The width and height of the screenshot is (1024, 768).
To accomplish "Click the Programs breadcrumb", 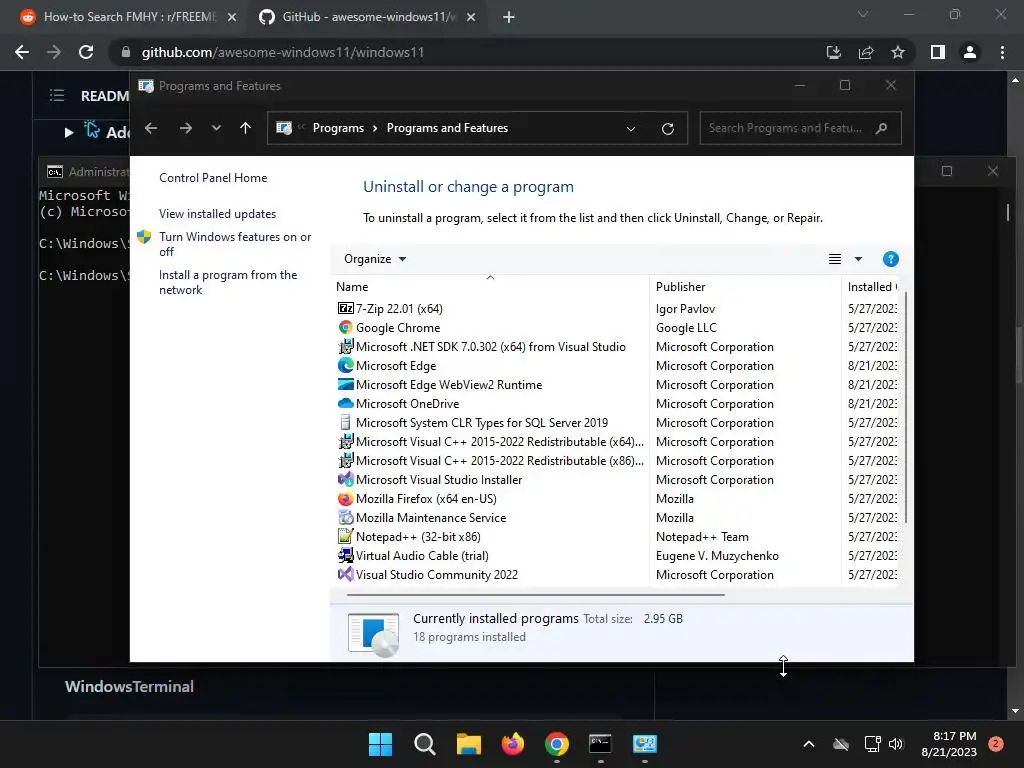I will (338, 128).
